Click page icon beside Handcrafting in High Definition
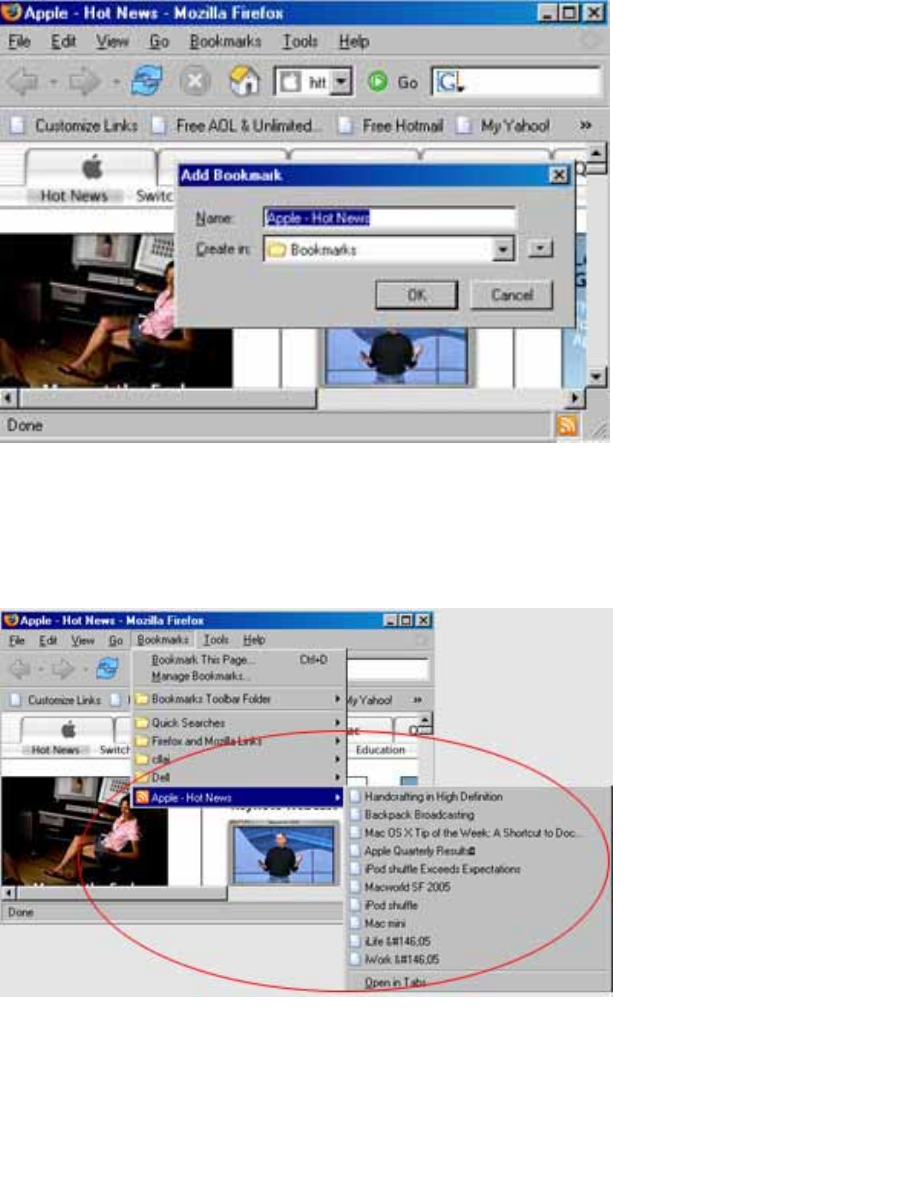Screen dimensions: 916x1181 click(356, 796)
